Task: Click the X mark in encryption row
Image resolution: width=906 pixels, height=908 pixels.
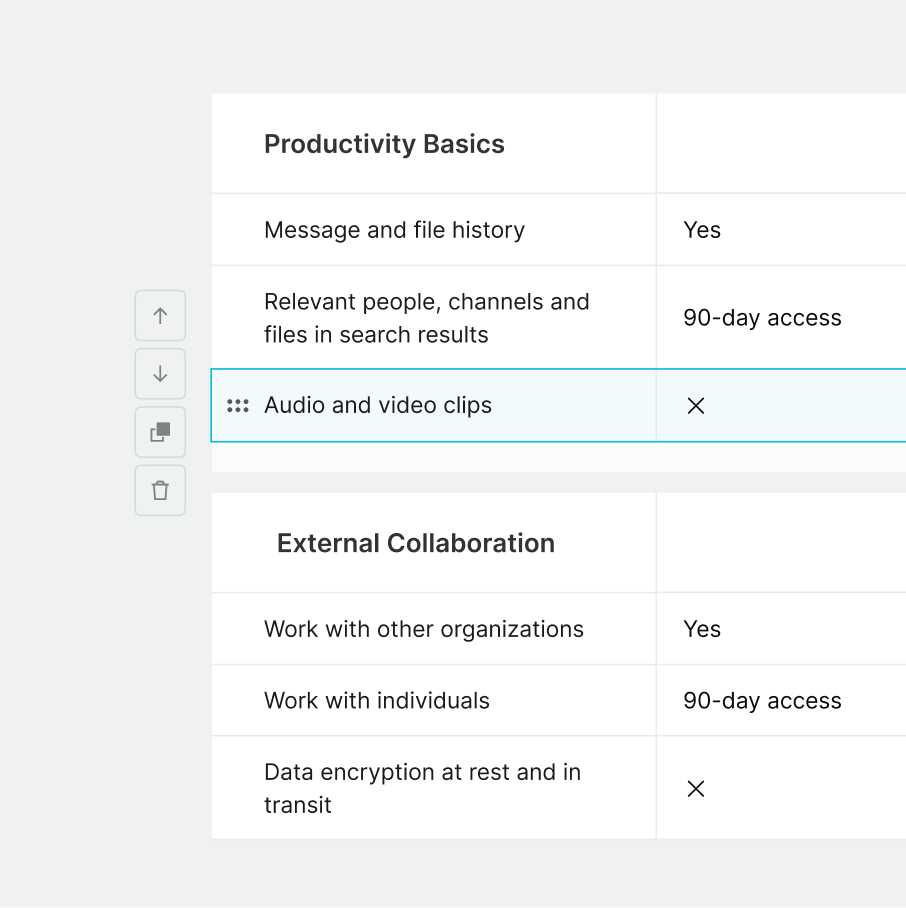Action: 696,789
